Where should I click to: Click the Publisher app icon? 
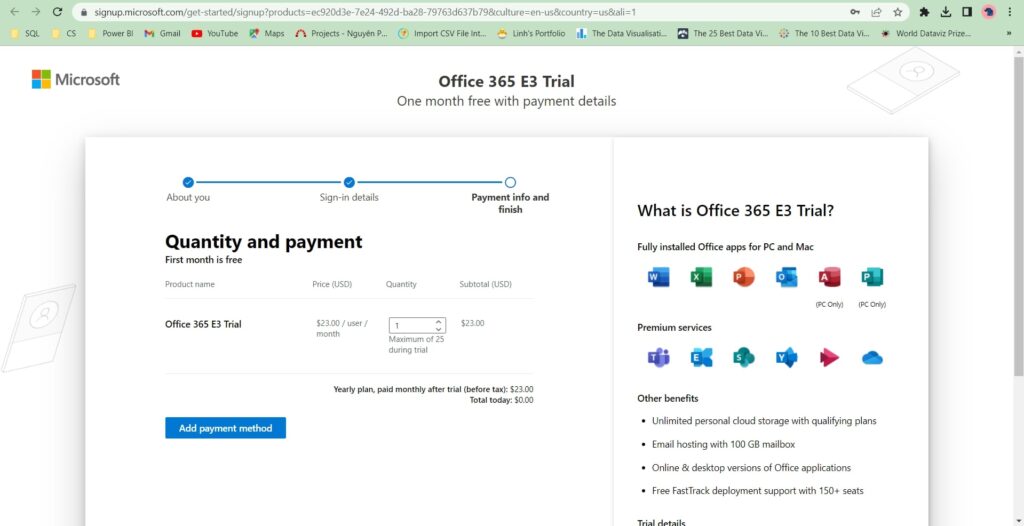[x=872, y=277]
